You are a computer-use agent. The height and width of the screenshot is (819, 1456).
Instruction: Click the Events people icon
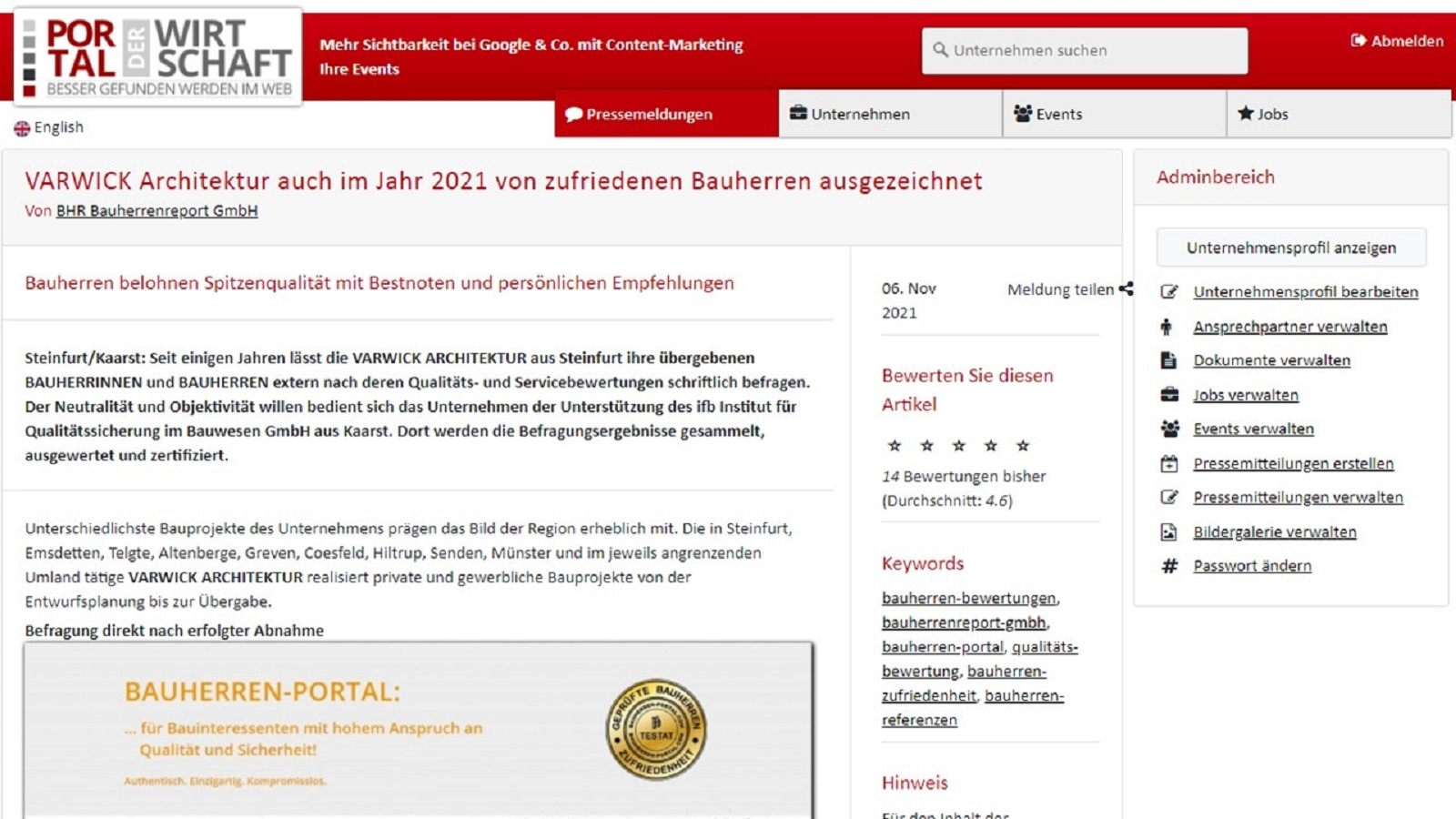click(1023, 113)
